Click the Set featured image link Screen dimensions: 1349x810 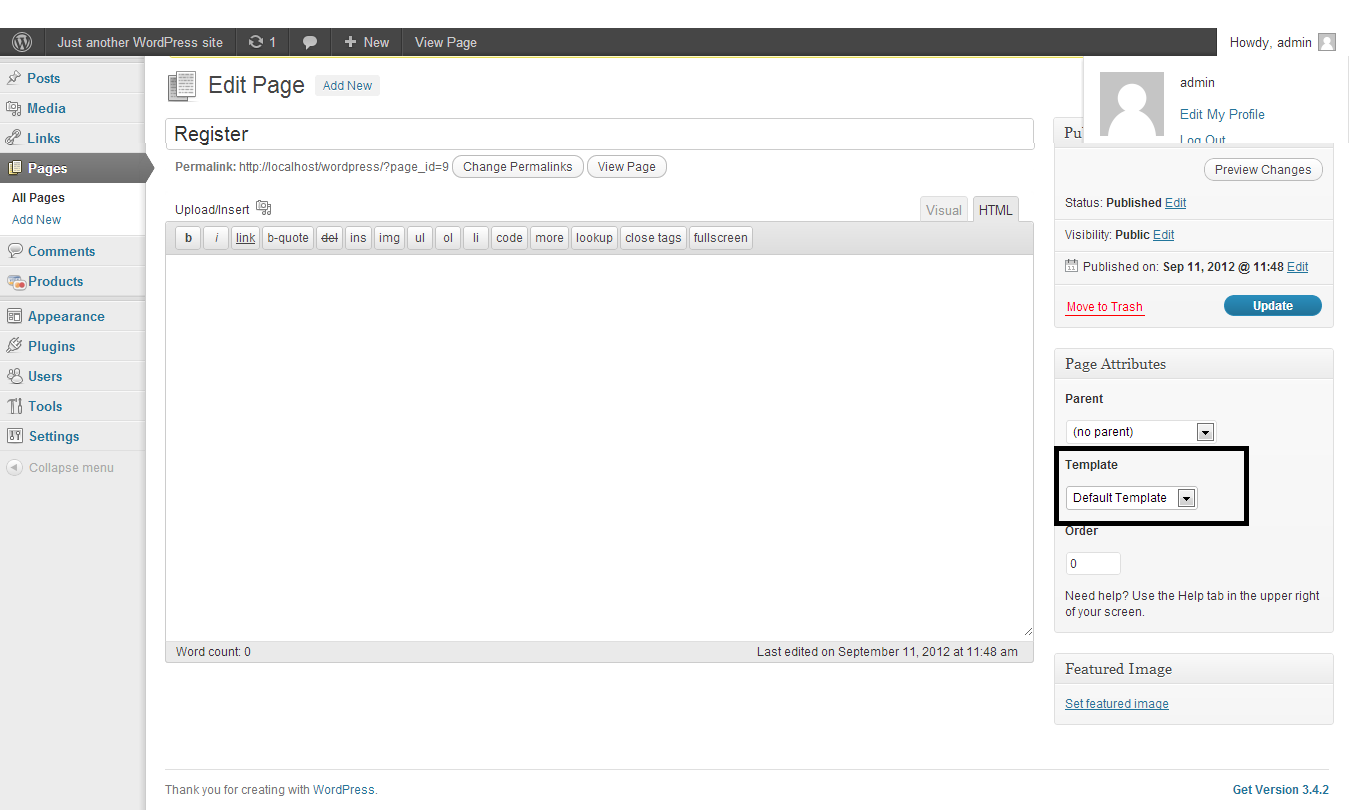pos(1117,704)
